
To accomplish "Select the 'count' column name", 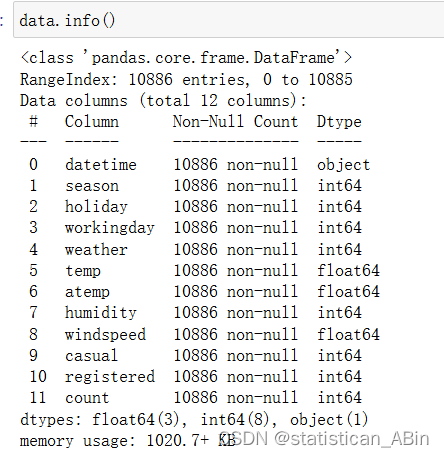I will pos(87,398).
